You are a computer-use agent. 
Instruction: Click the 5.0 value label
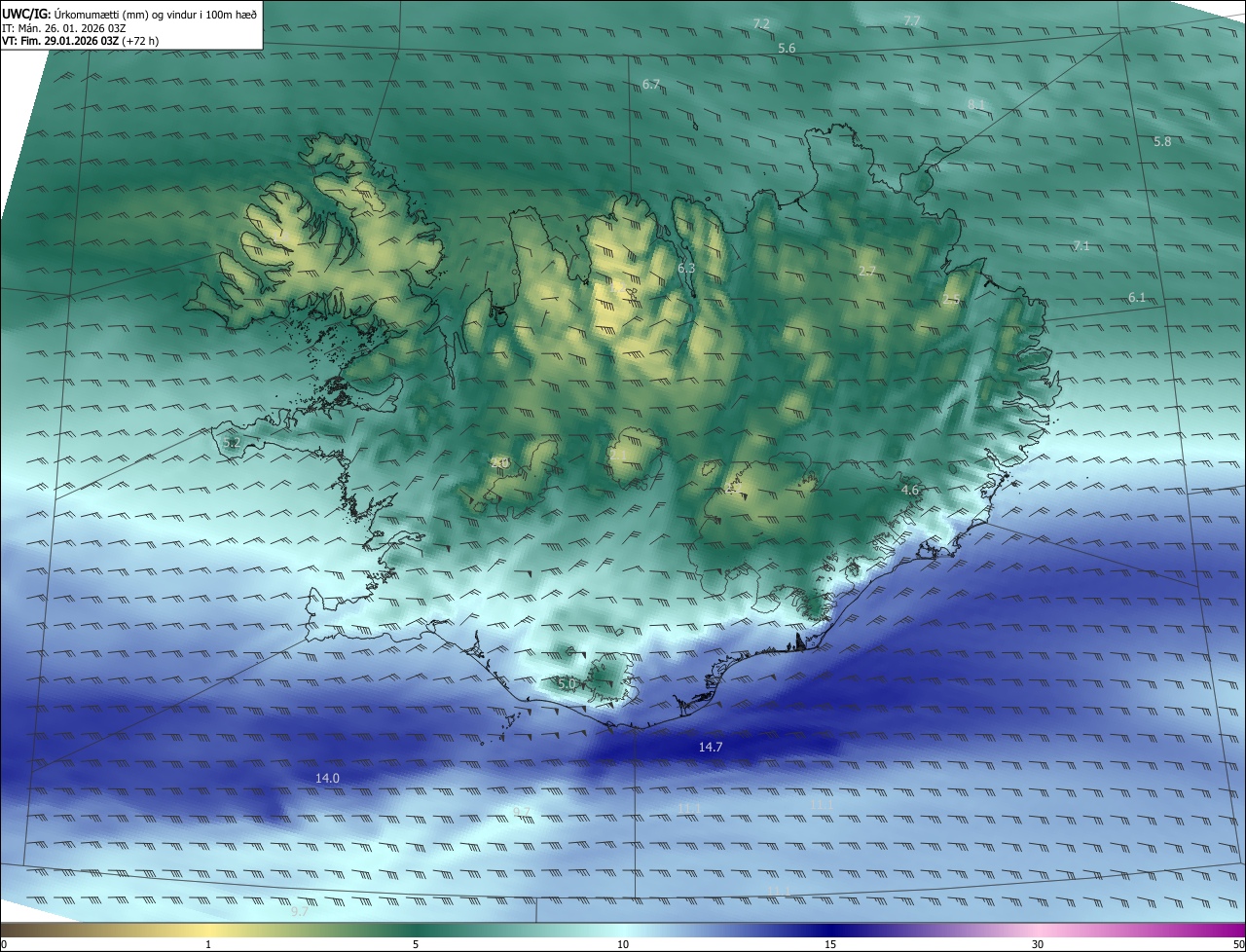[x=567, y=684]
